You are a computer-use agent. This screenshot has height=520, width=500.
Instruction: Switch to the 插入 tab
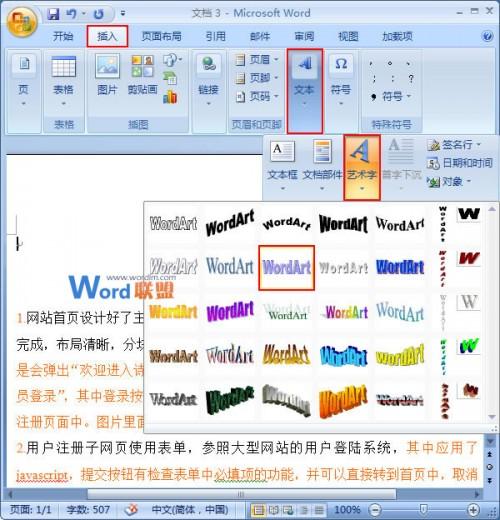(x=107, y=36)
